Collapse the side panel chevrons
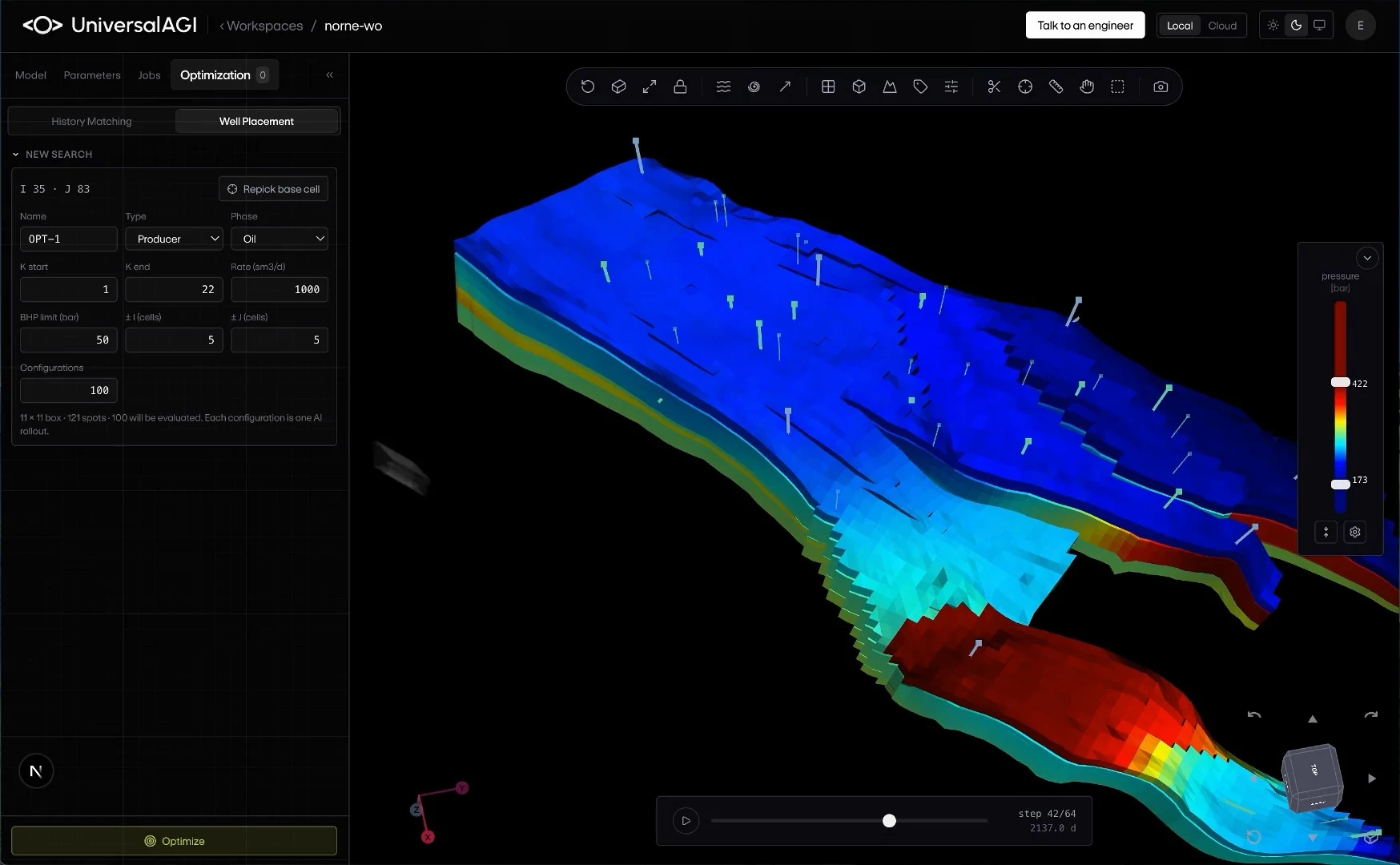This screenshot has height=865, width=1400. point(329,74)
